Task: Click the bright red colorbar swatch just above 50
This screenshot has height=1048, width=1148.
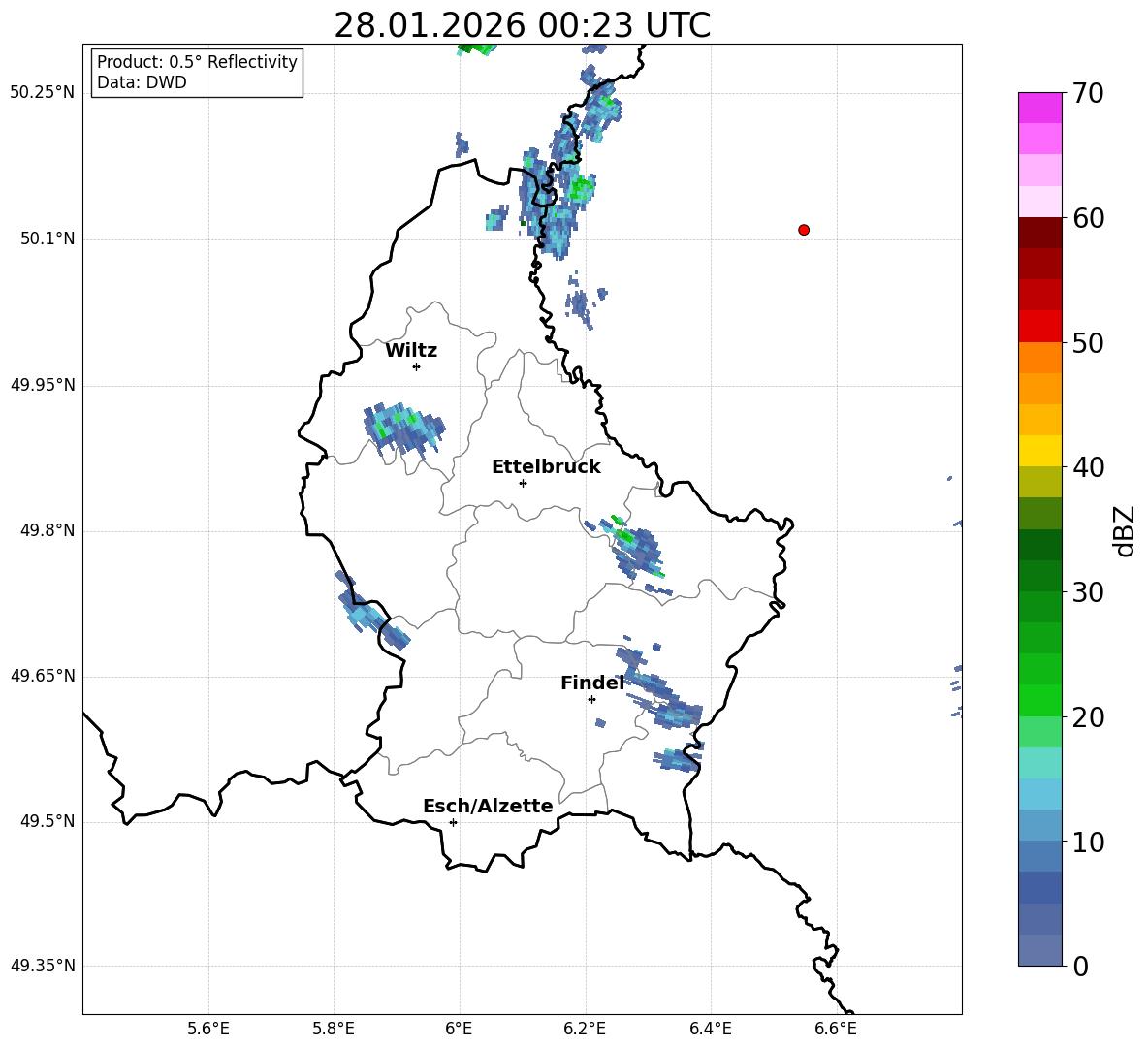Action: [1039, 327]
